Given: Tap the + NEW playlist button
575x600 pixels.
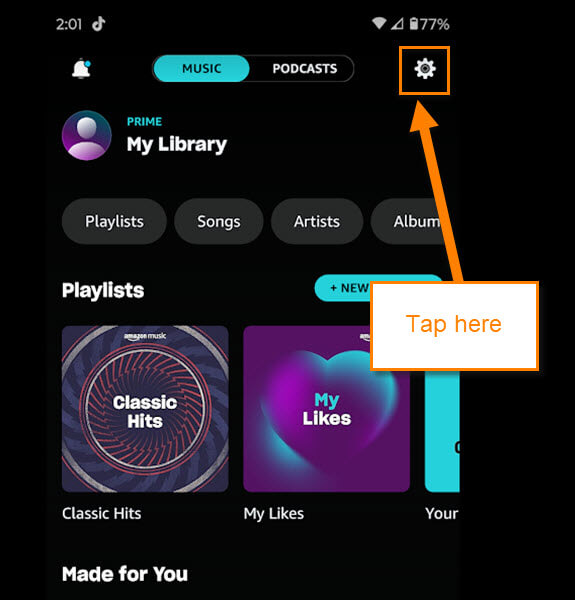Looking at the screenshot, I should [343, 288].
